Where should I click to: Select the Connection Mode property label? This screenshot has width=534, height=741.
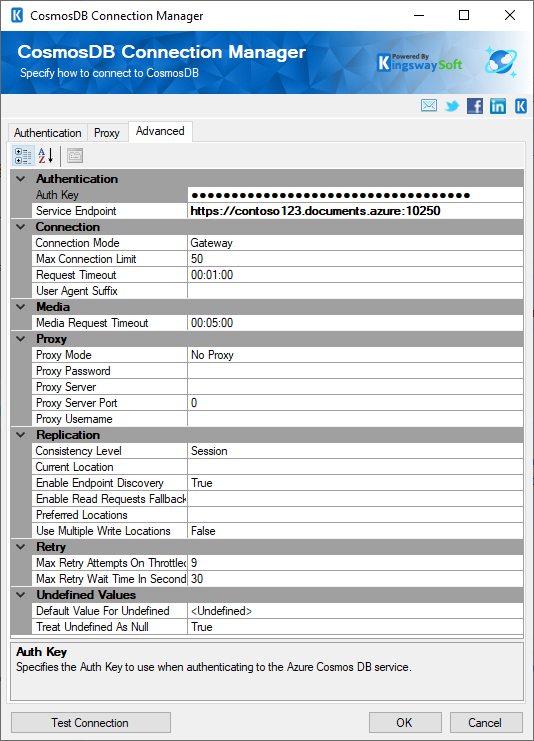[x=78, y=243]
